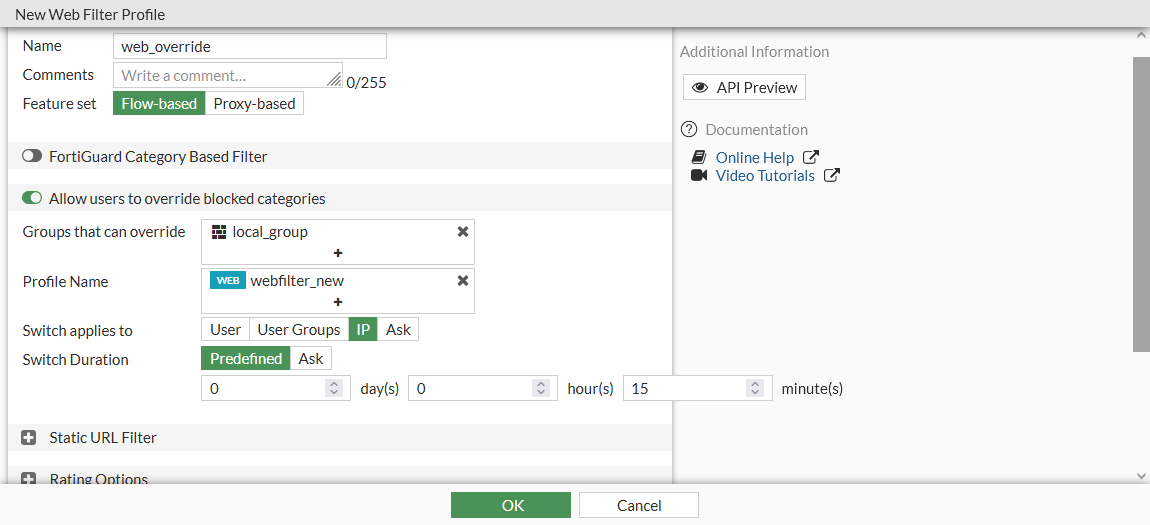Expand Static URL Filter section
Viewport: 1150px width, 525px height.
click(x=29, y=438)
